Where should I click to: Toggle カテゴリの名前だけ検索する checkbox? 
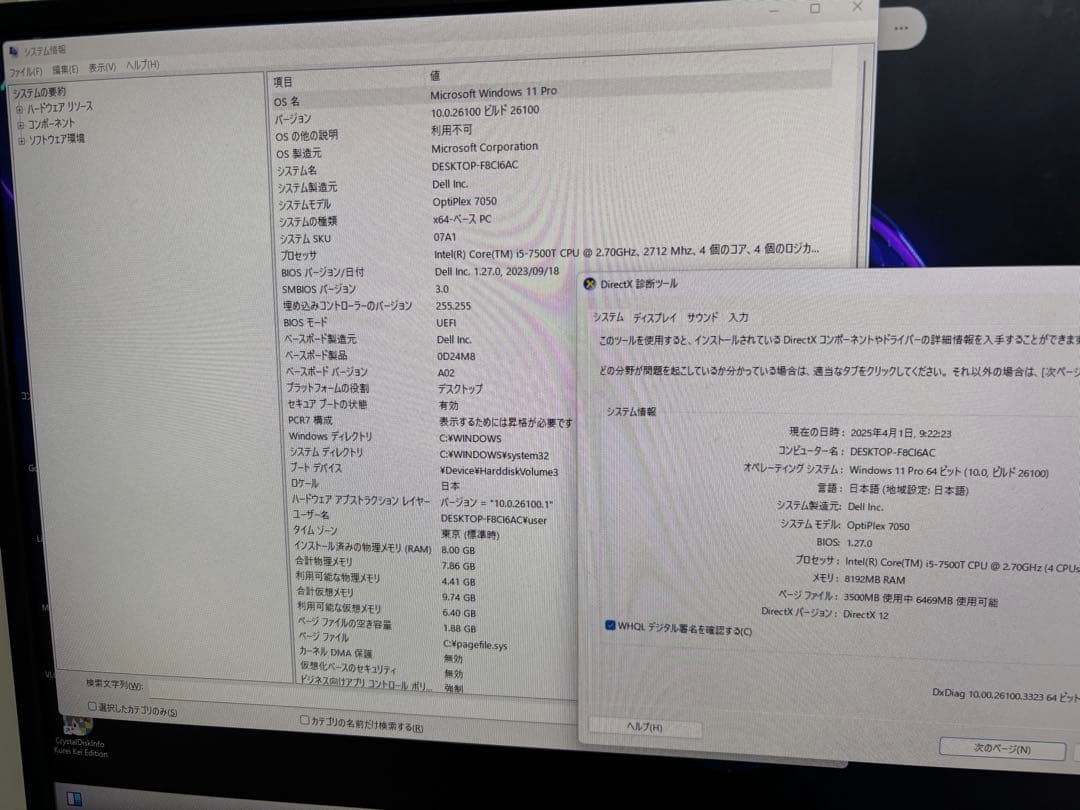click(304, 720)
